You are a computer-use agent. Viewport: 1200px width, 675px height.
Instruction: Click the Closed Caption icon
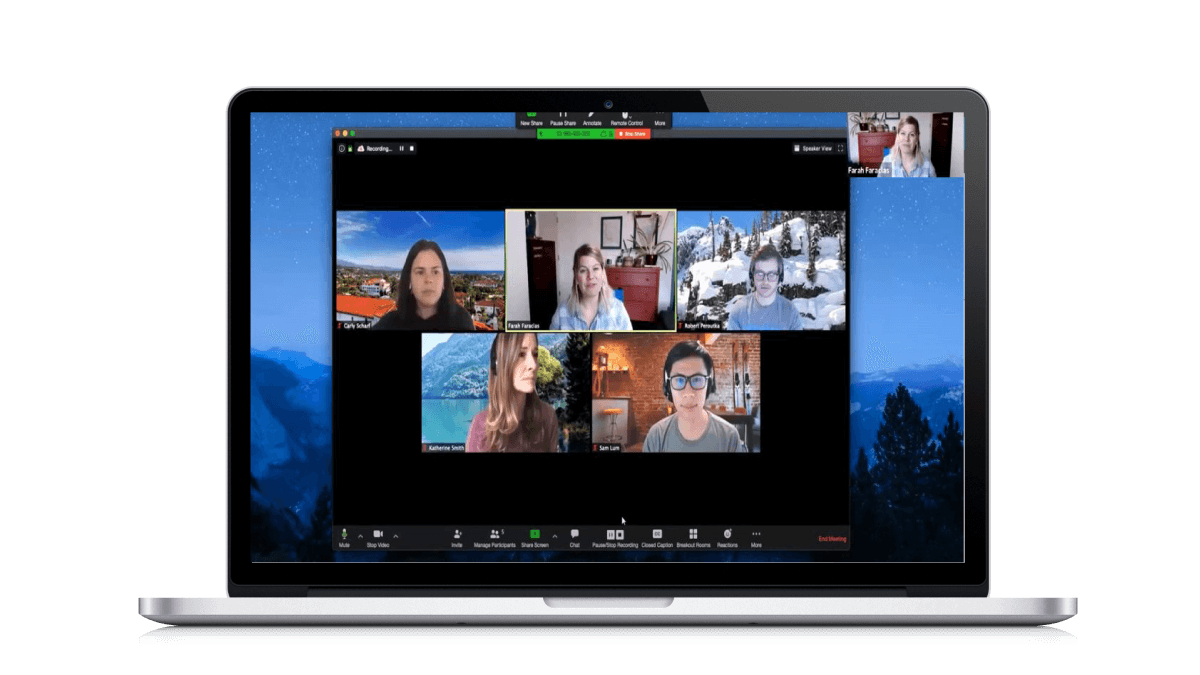coord(657,535)
